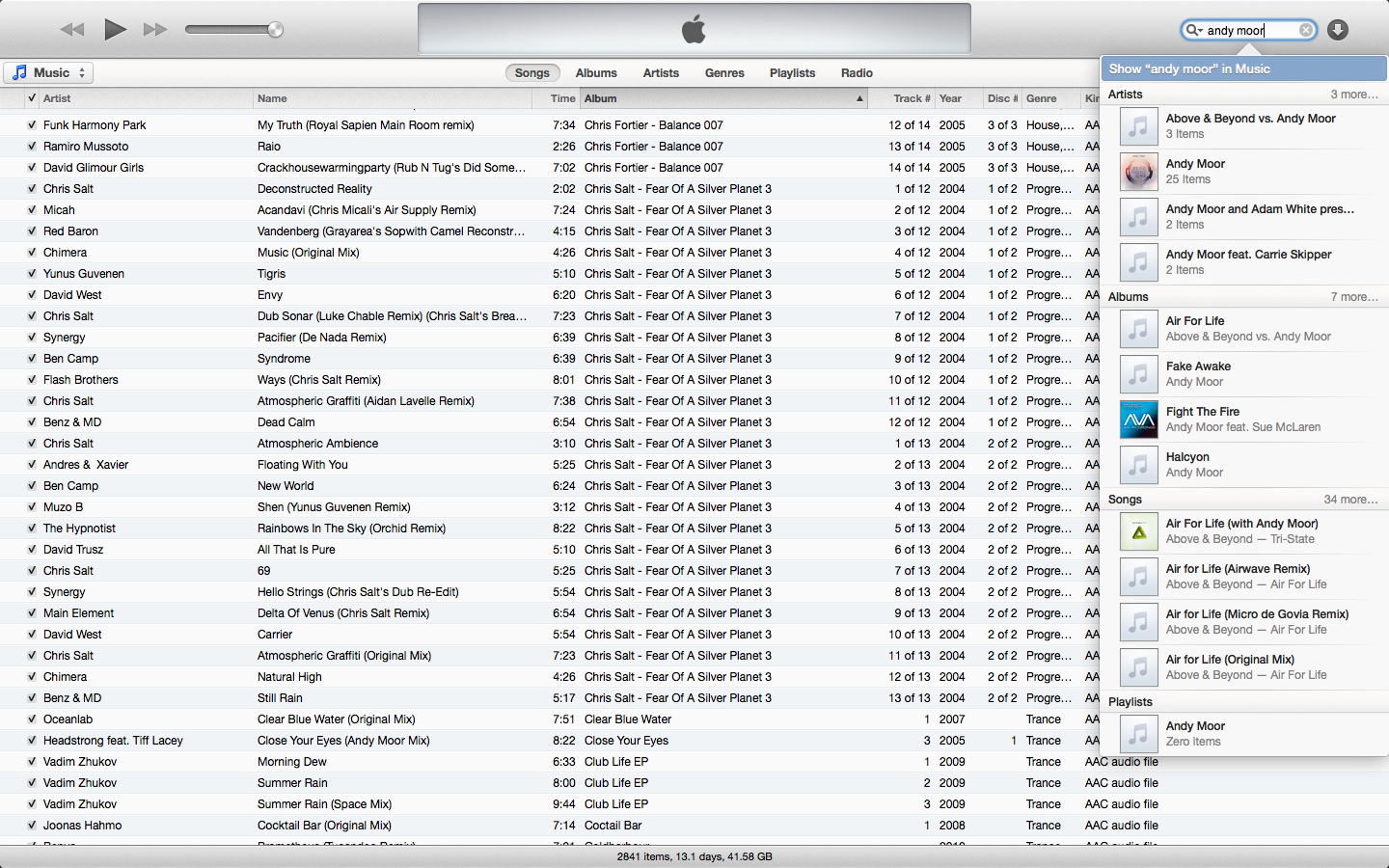Clear the search field with the X
The image size is (1389, 868).
[1306, 30]
